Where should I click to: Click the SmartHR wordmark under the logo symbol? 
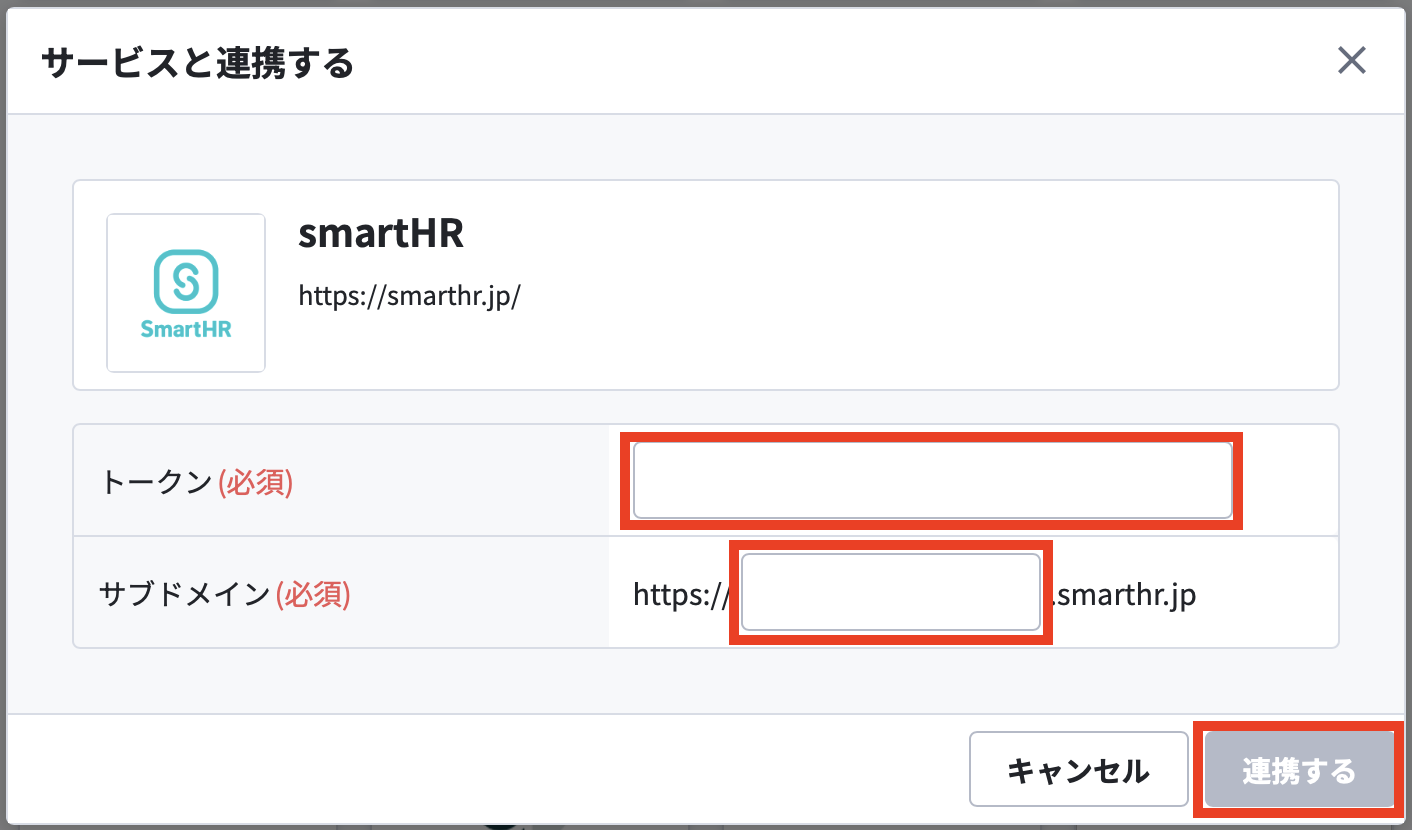coord(186,329)
